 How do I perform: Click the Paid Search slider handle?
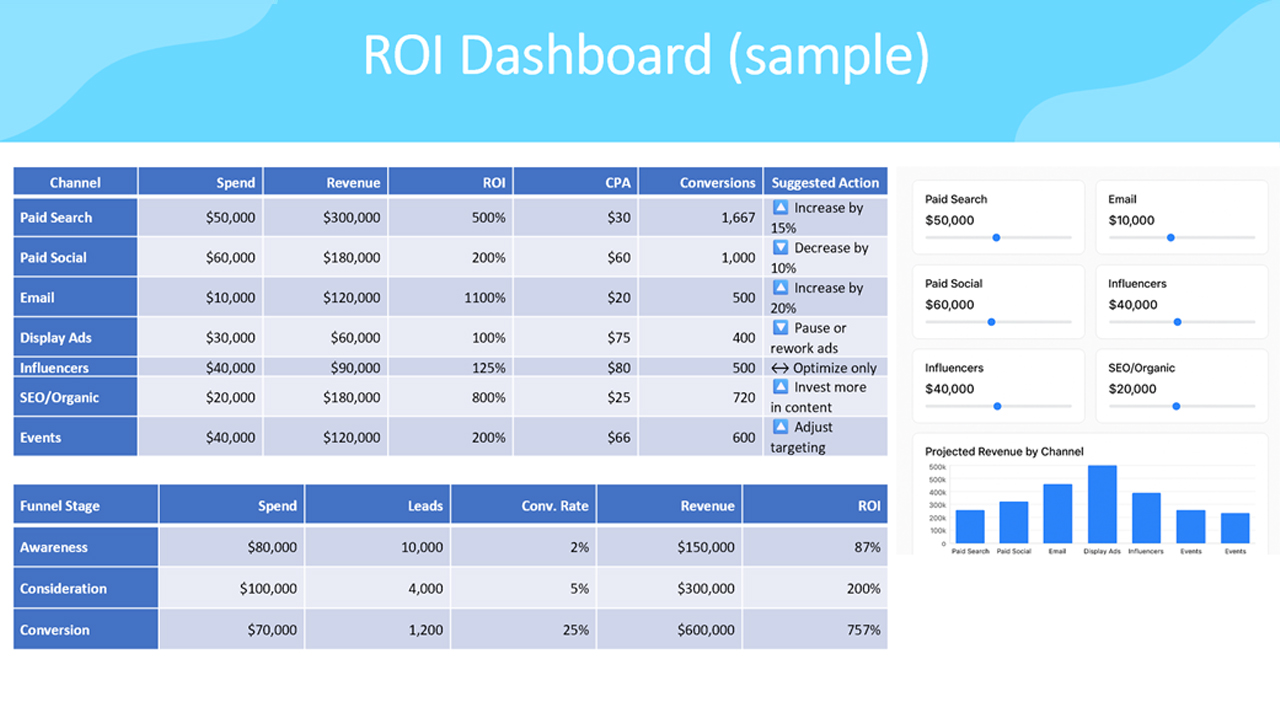tap(996, 238)
